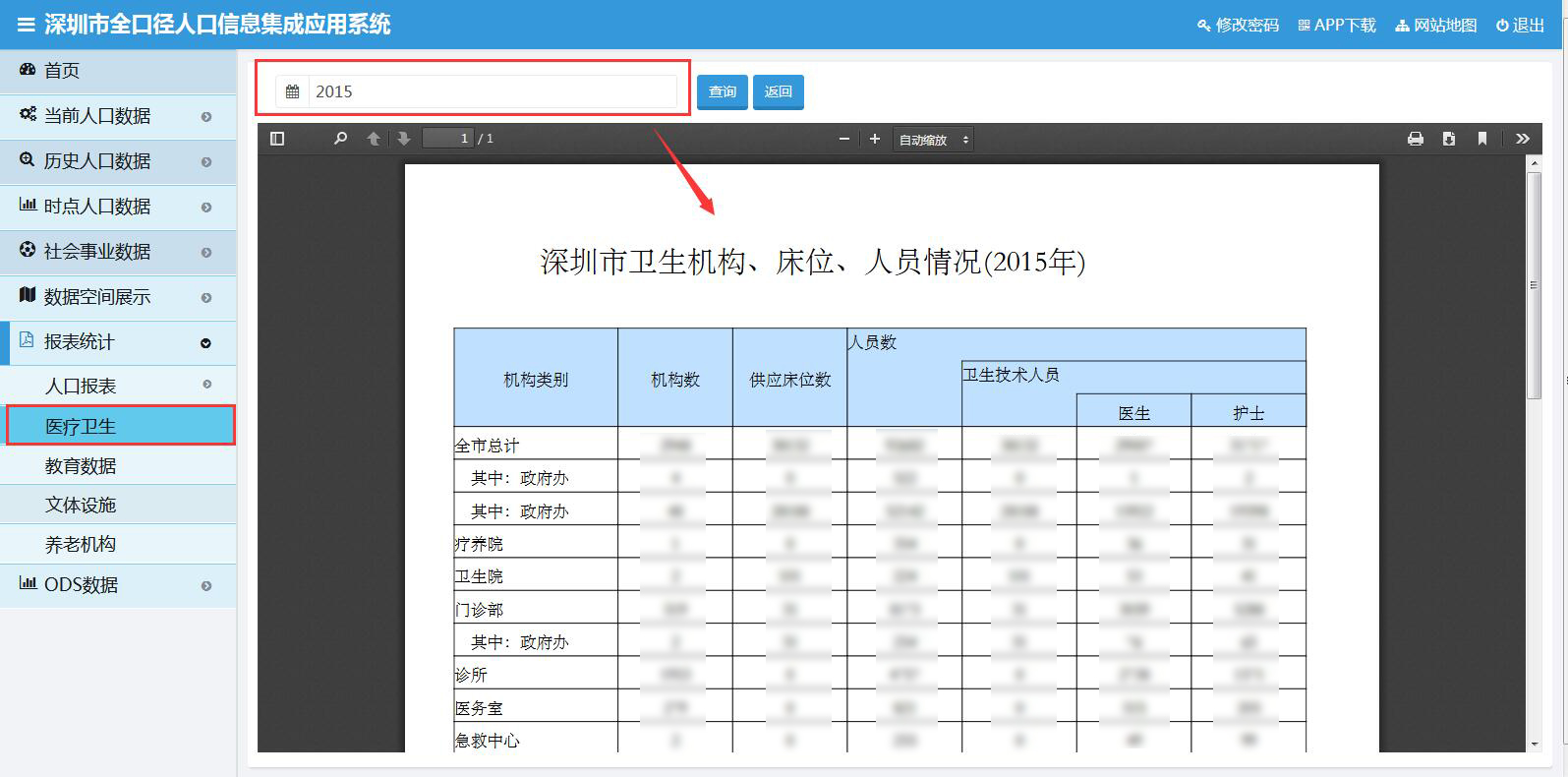Click the PDF bookmark view icon
Image resolution: width=1568 pixels, height=777 pixels.
click(x=1482, y=139)
